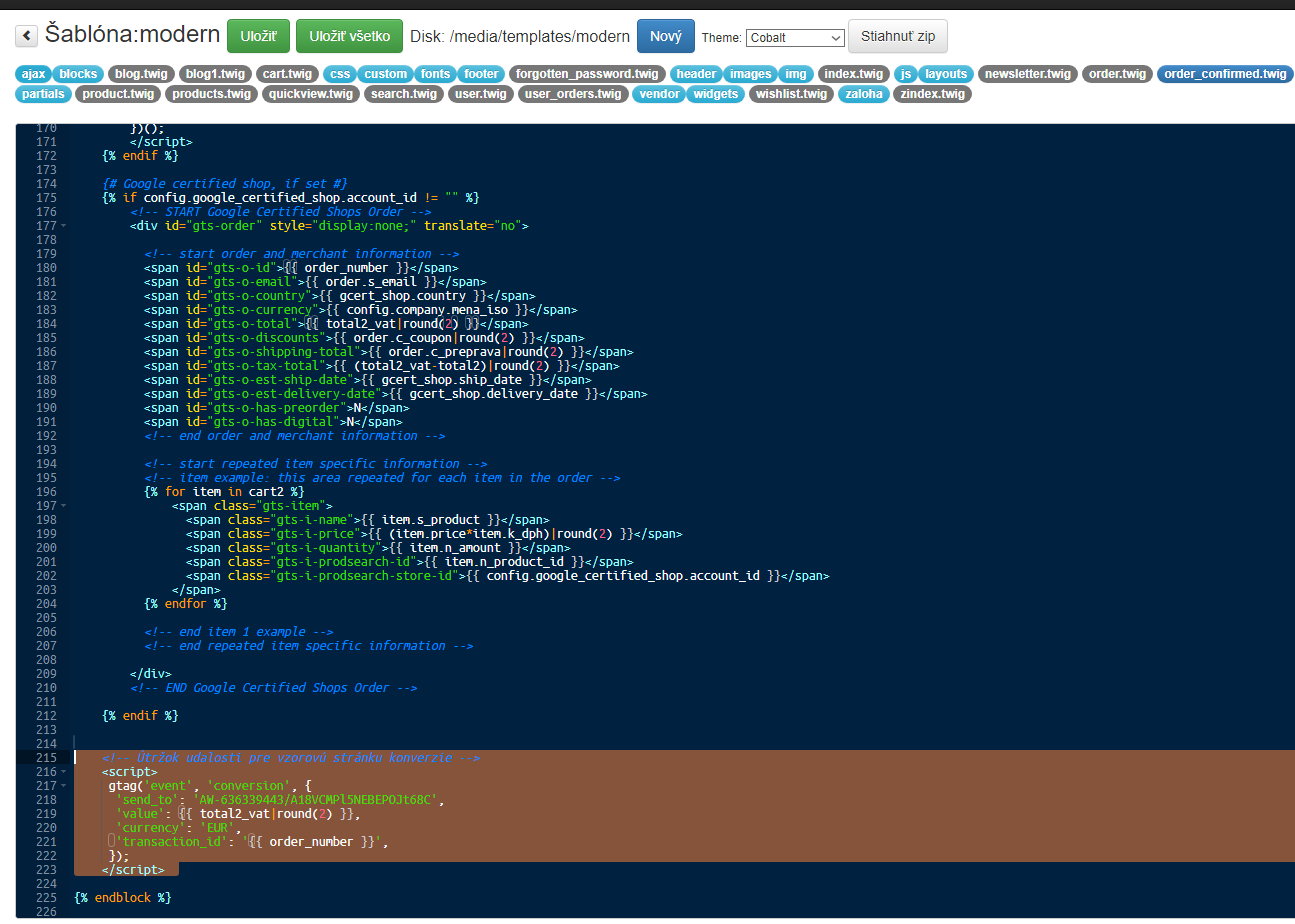
Task: Open the blog1.twig file
Action: point(215,74)
